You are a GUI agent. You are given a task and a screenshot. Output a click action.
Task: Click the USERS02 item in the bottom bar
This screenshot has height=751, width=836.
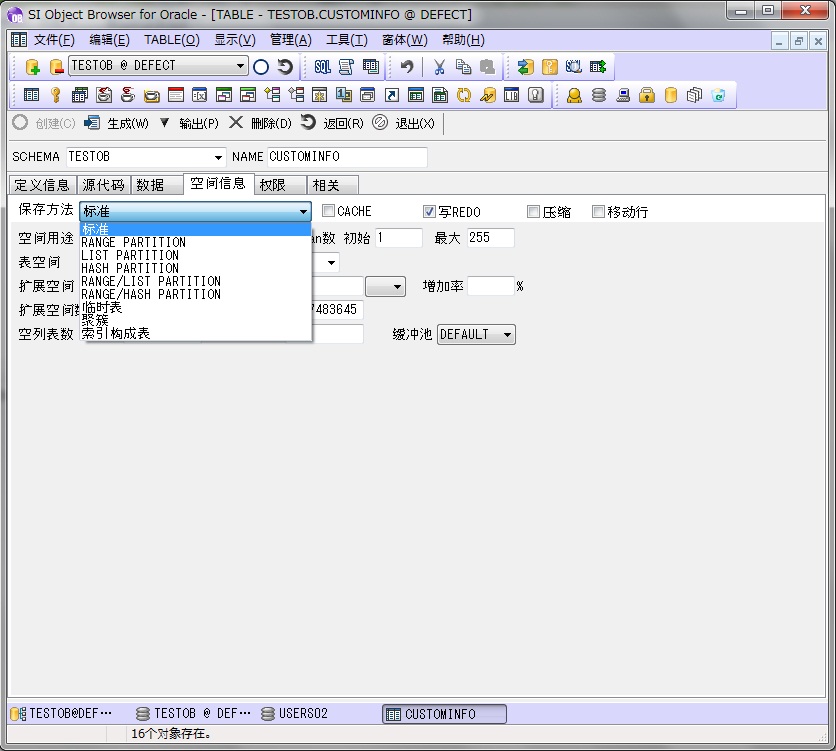[x=294, y=714]
